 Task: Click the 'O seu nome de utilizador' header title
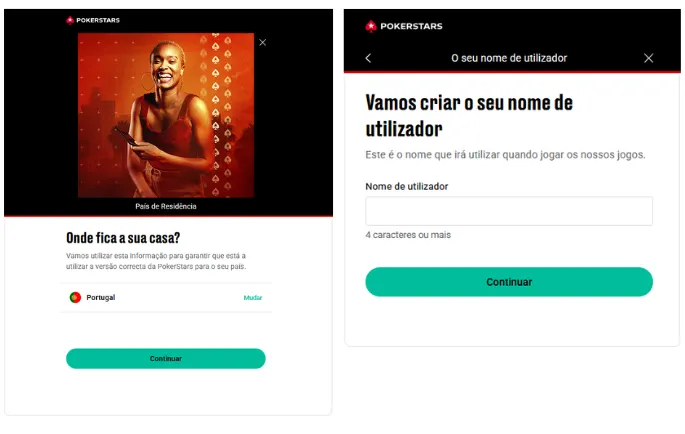[x=509, y=58]
